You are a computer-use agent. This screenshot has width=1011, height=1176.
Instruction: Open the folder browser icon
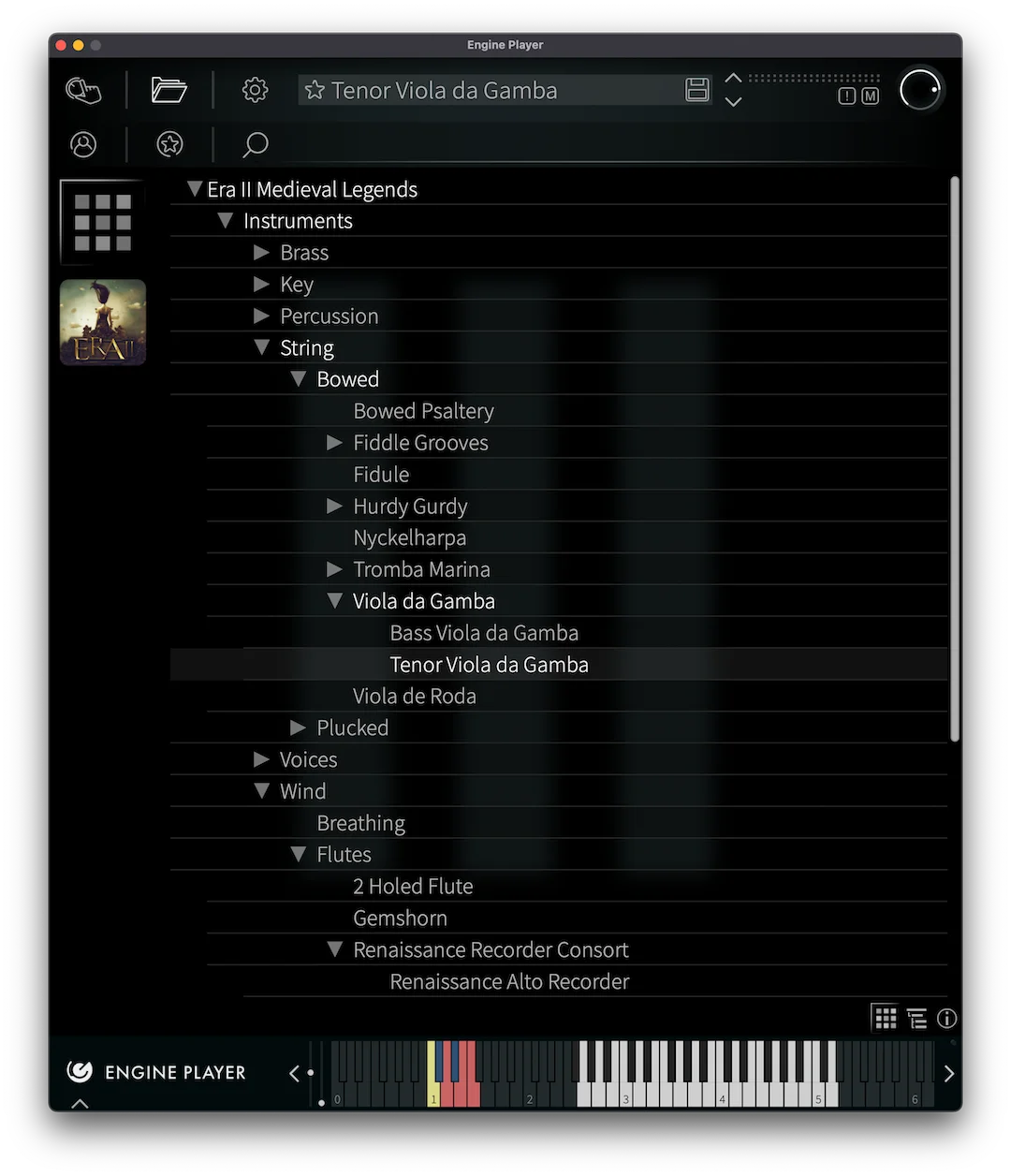click(x=168, y=90)
